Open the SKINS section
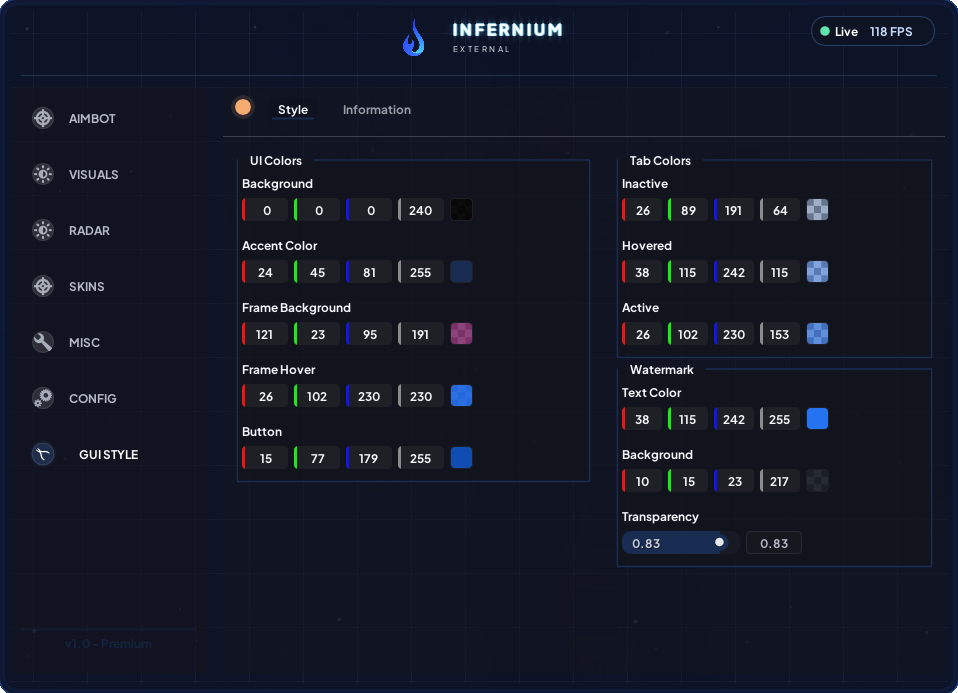Viewport: 958px width, 693px height. coord(87,287)
